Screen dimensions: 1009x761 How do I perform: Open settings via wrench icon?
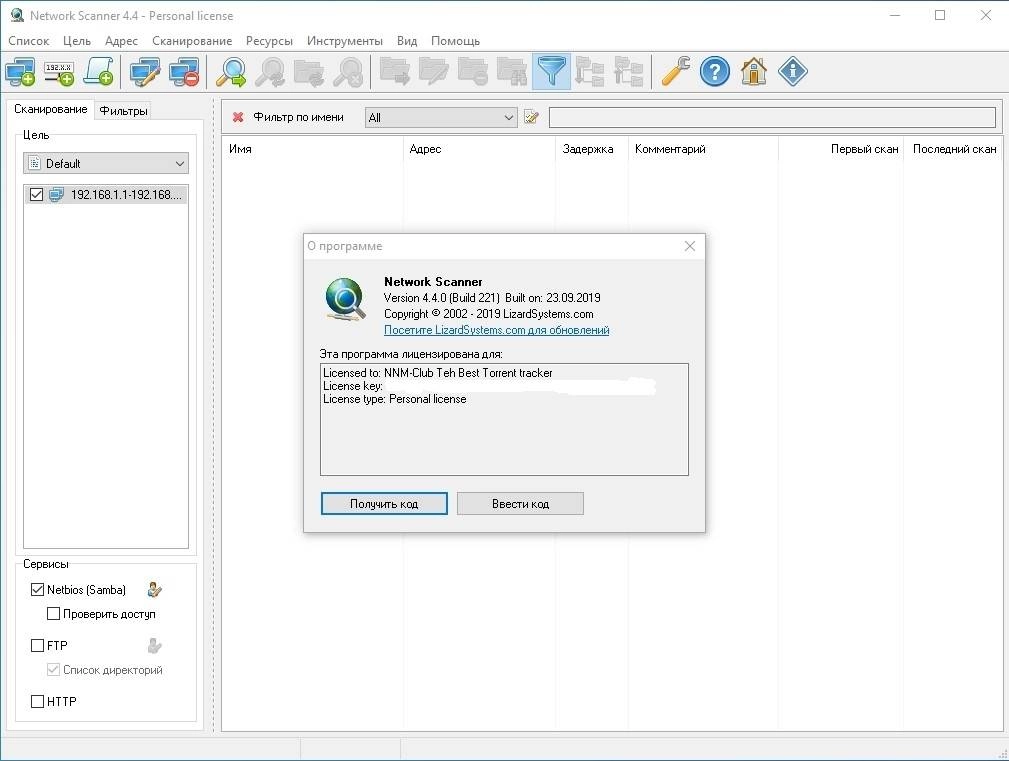pyautogui.click(x=676, y=71)
